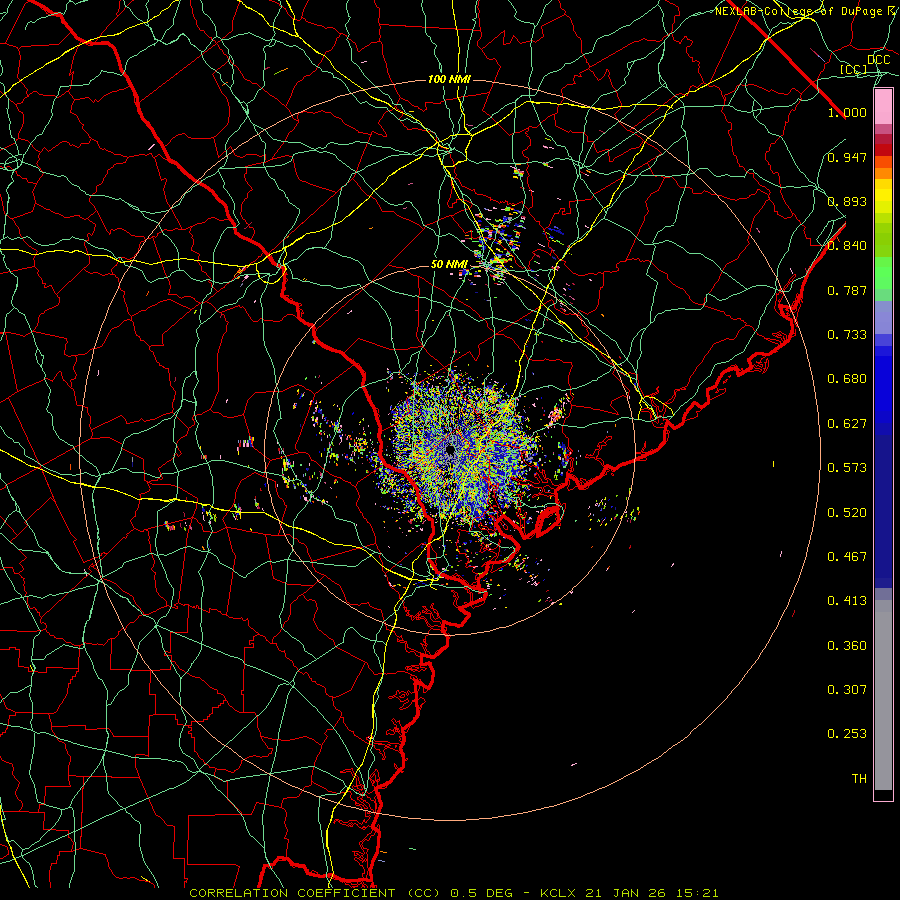Click the "KCLX" radar site identifier
The height and width of the screenshot is (900, 900).
coord(558,893)
